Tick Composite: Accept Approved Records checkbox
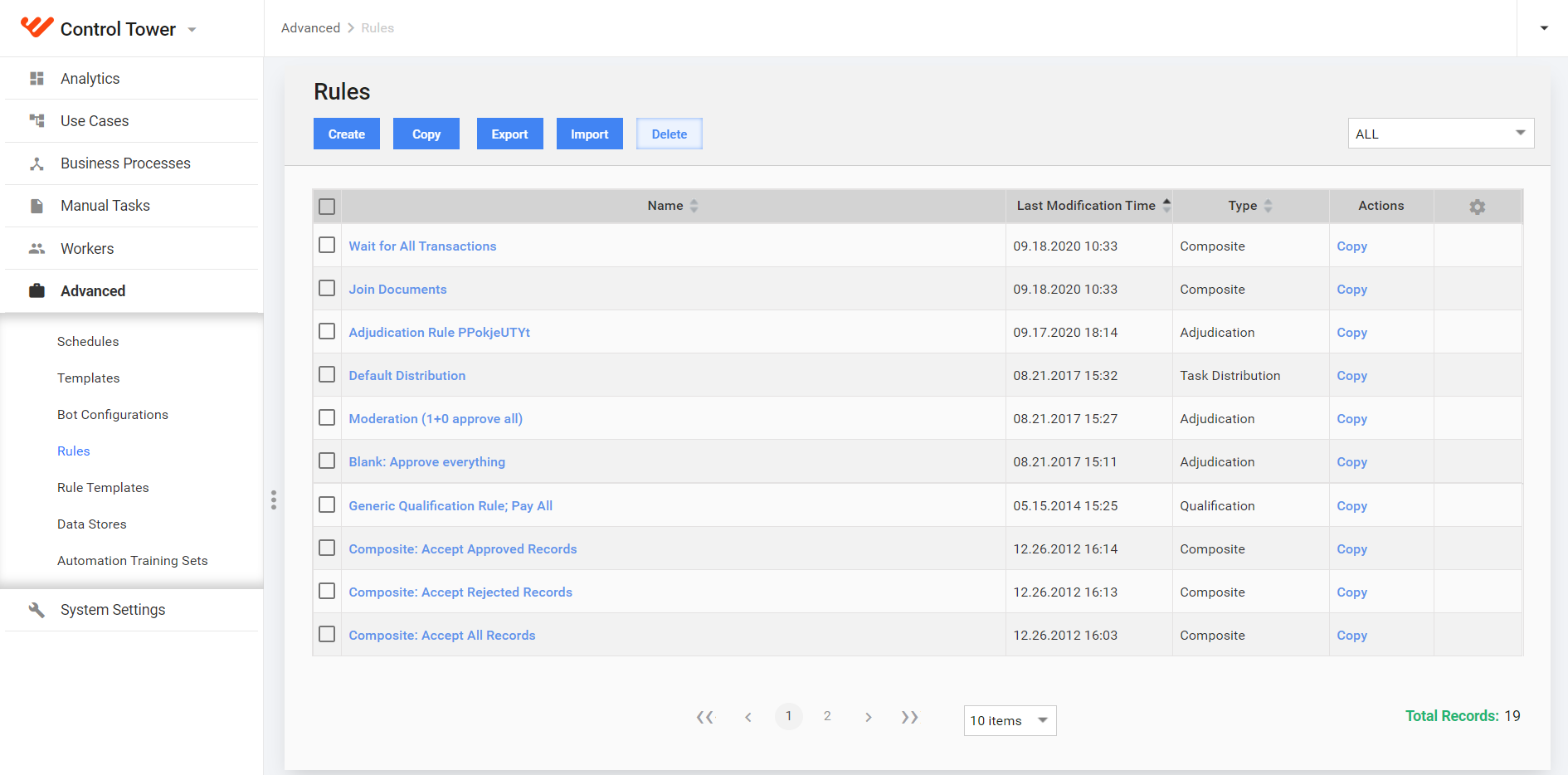The height and width of the screenshot is (775, 1568). click(x=327, y=548)
